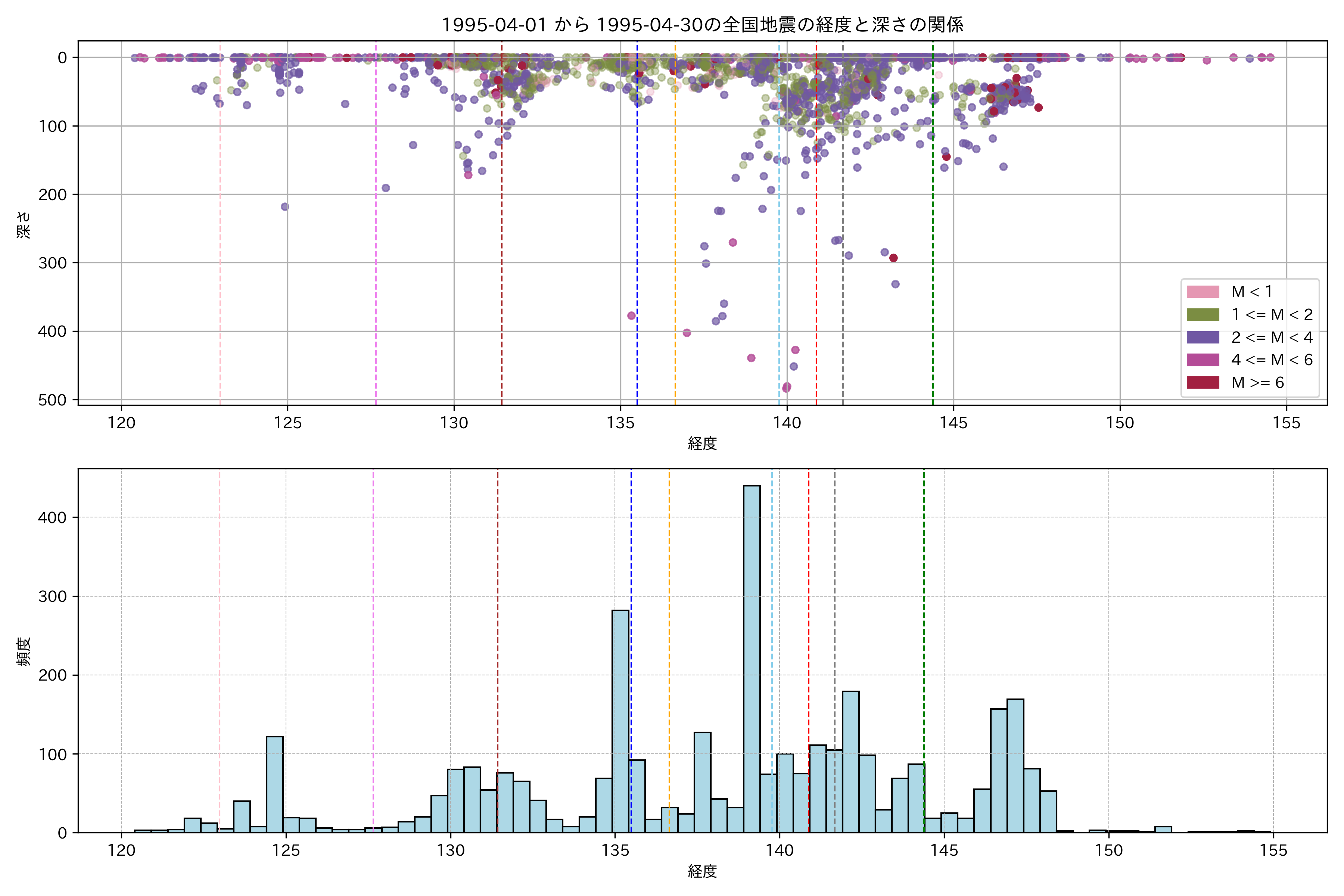Click the 500 depth tick label
Viewport: 1344px width, 896px height.
coord(53,400)
